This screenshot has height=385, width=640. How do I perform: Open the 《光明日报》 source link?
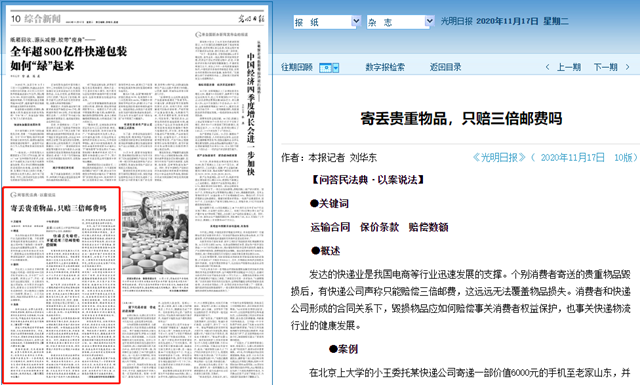(499, 158)
